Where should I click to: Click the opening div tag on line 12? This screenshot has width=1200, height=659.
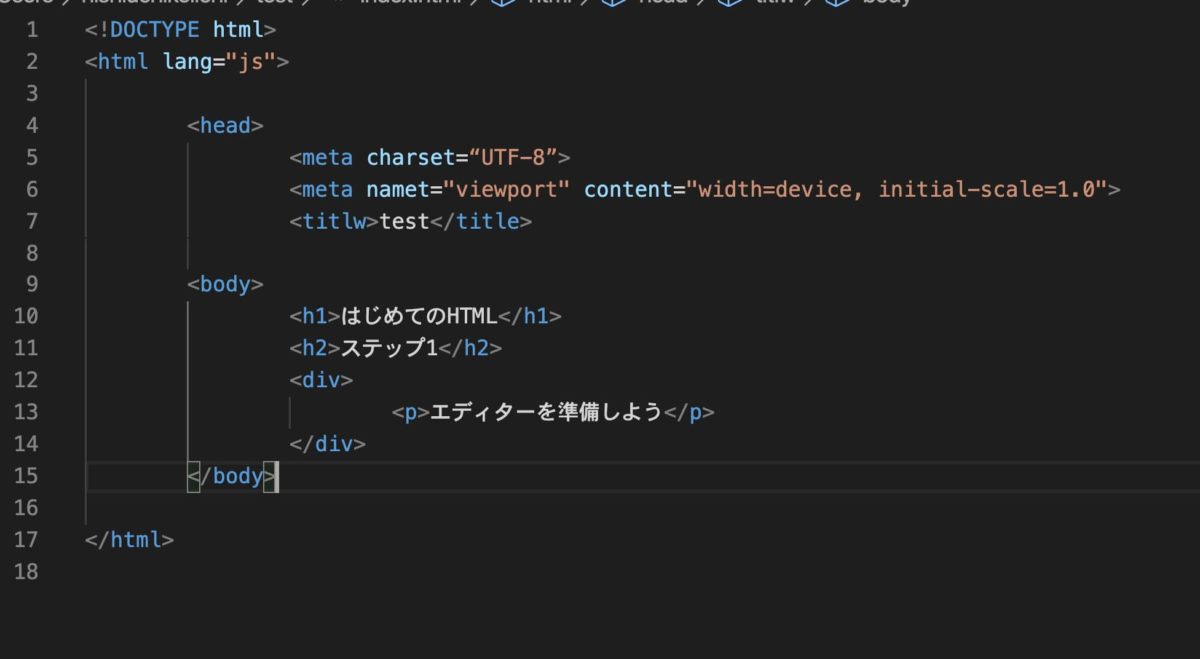(x=321, y=380)
